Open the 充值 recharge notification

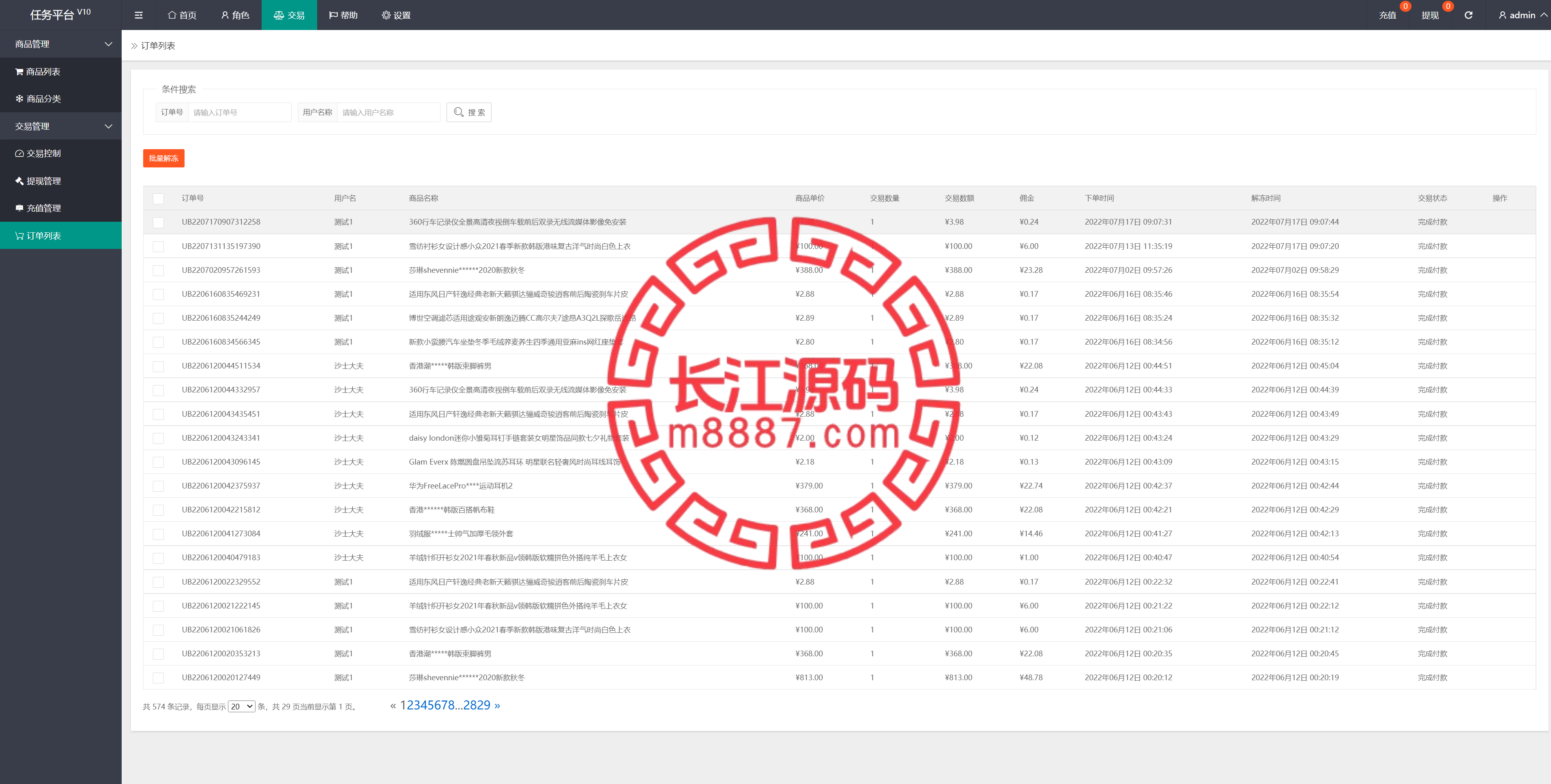tap(1387, 15)
